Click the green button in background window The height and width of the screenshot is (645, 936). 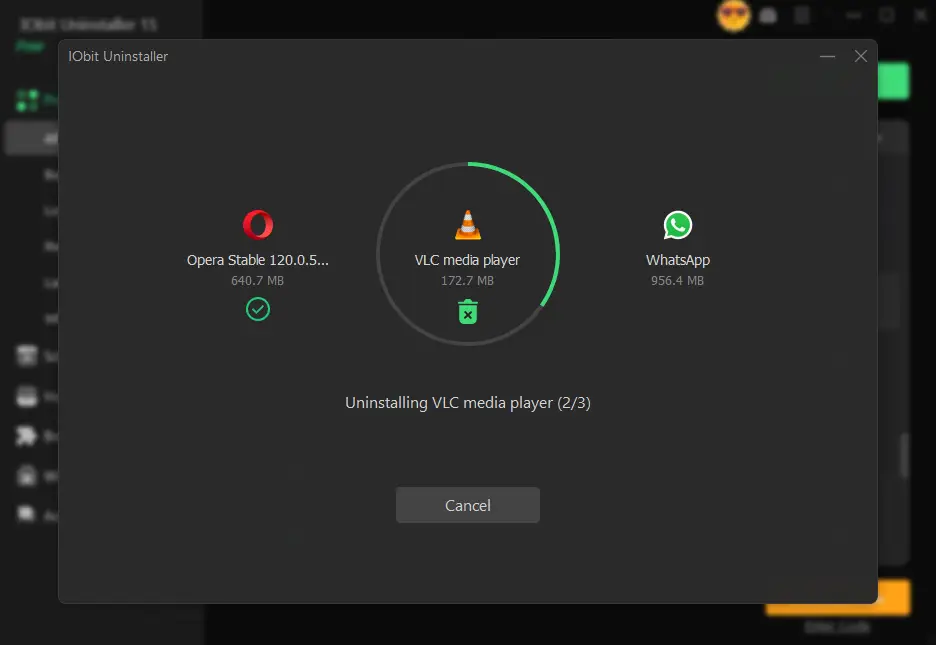893,81
